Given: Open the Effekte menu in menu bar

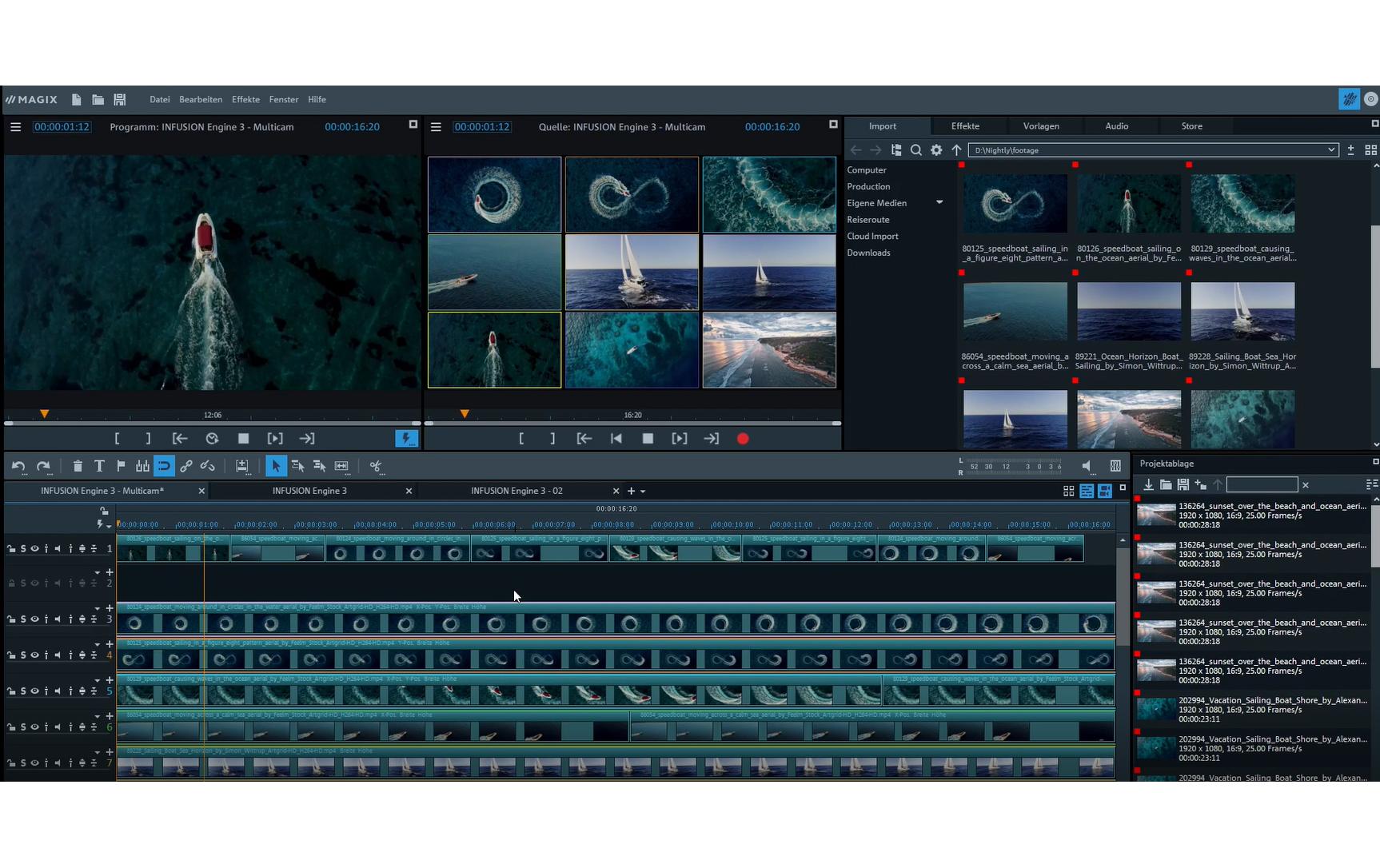Looking at the screenshot, I should pyautogui.click(x=245, y=100).
